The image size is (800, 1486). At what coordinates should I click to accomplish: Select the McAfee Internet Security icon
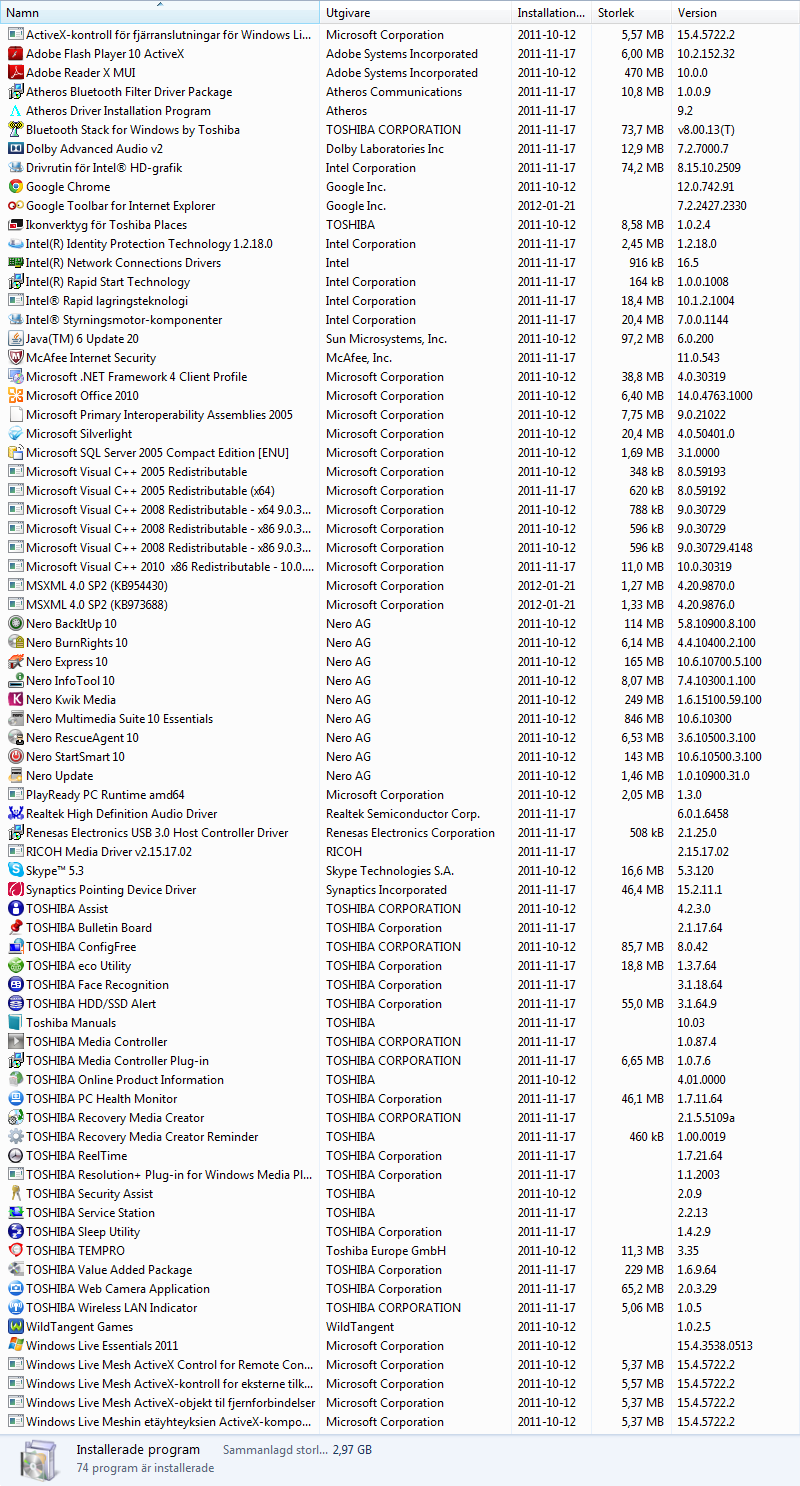[x=16, y=358]
